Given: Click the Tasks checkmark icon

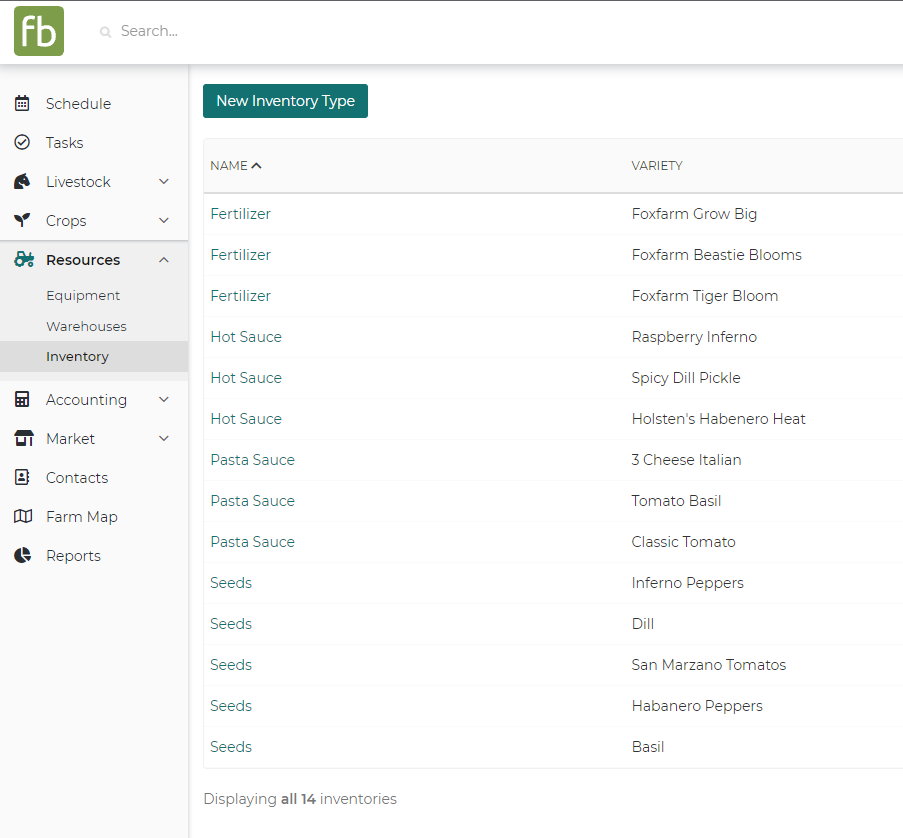Looking at the screenshot, I should pos(22,142).
